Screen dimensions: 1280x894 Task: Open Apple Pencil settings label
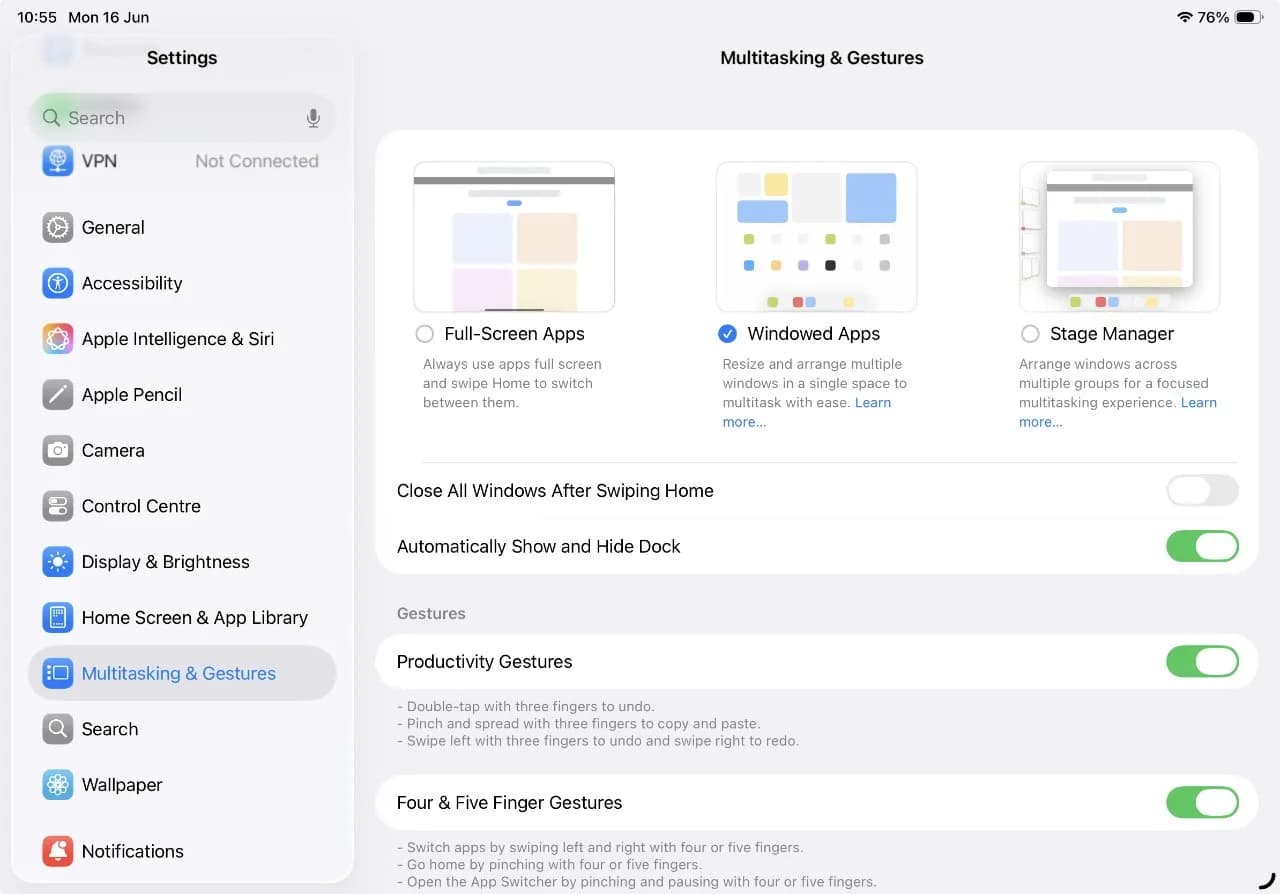click(132, 395)
